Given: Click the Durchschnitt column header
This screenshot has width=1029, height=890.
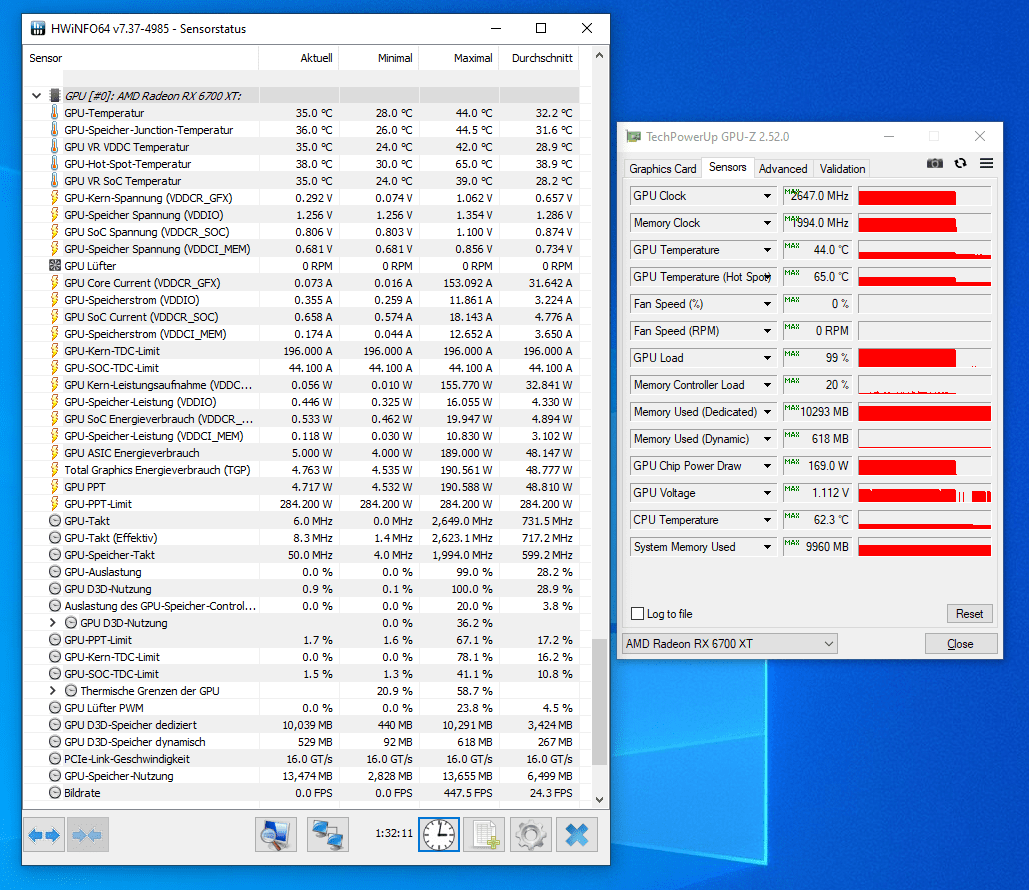Looking at the screenshot, I should coord(539,58).
